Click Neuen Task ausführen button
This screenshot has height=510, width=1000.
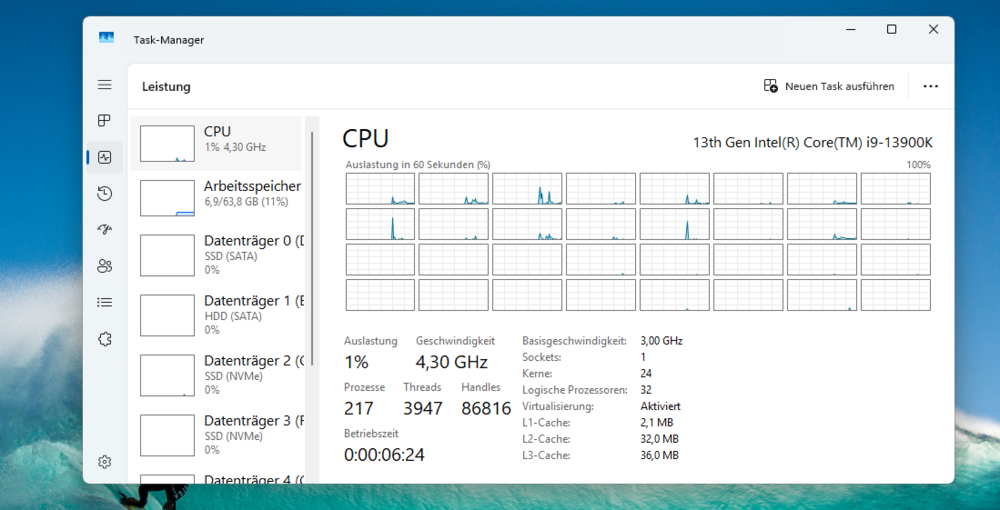click(828, 86)
